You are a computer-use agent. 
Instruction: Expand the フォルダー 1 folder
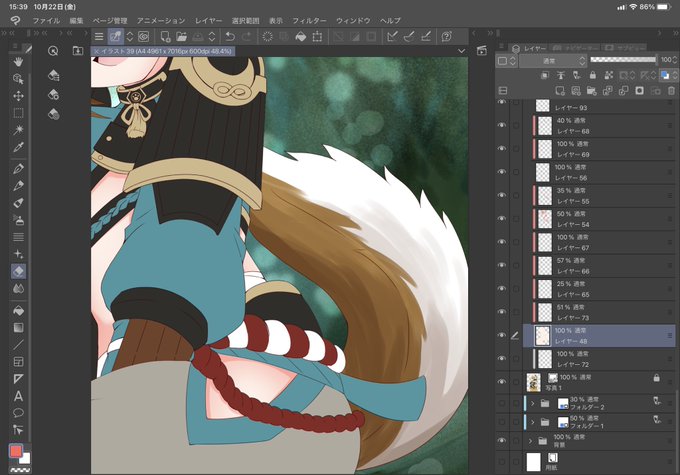(533, 422)
